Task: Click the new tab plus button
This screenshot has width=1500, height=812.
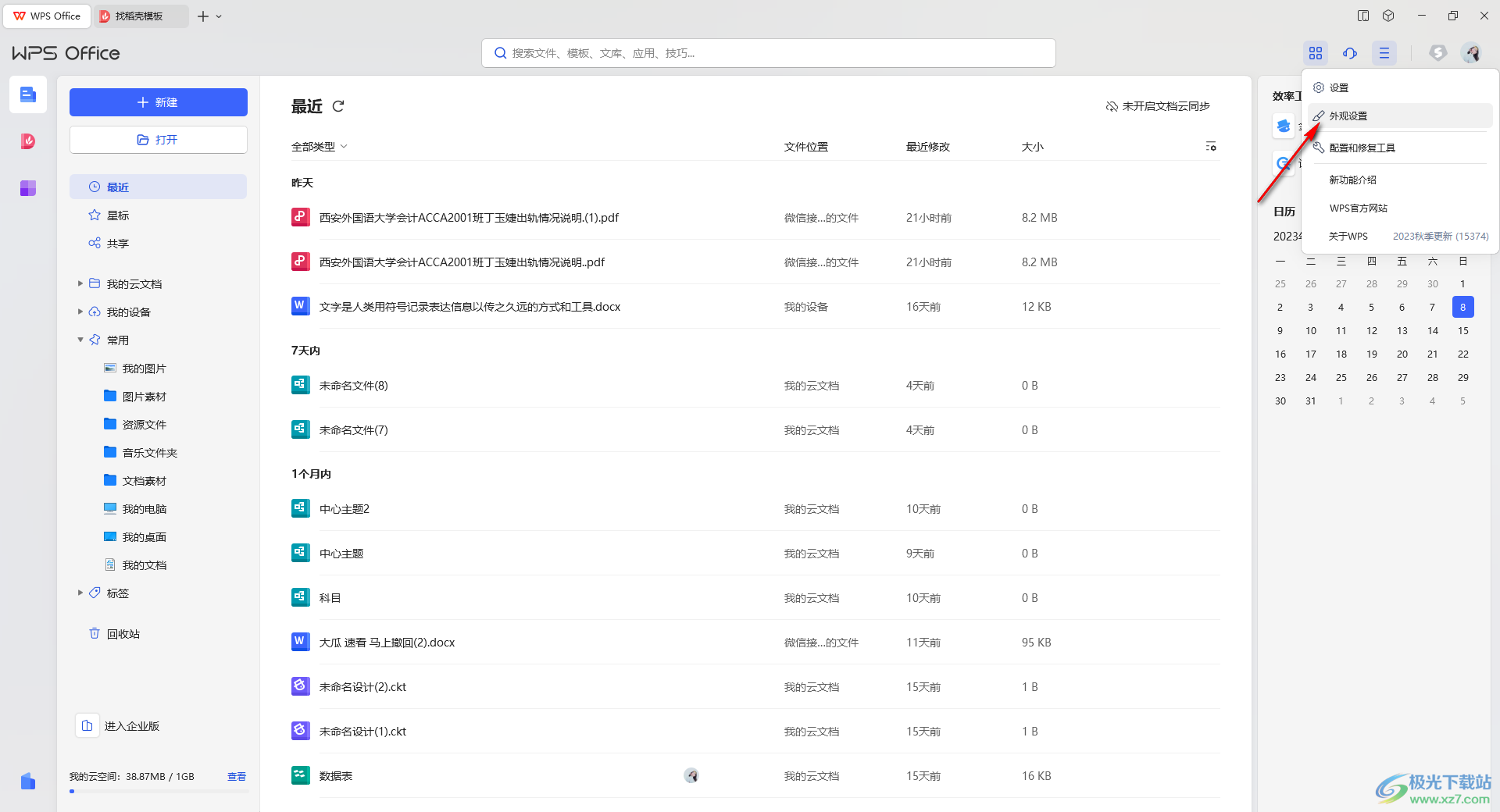Action: click(203, 16)
